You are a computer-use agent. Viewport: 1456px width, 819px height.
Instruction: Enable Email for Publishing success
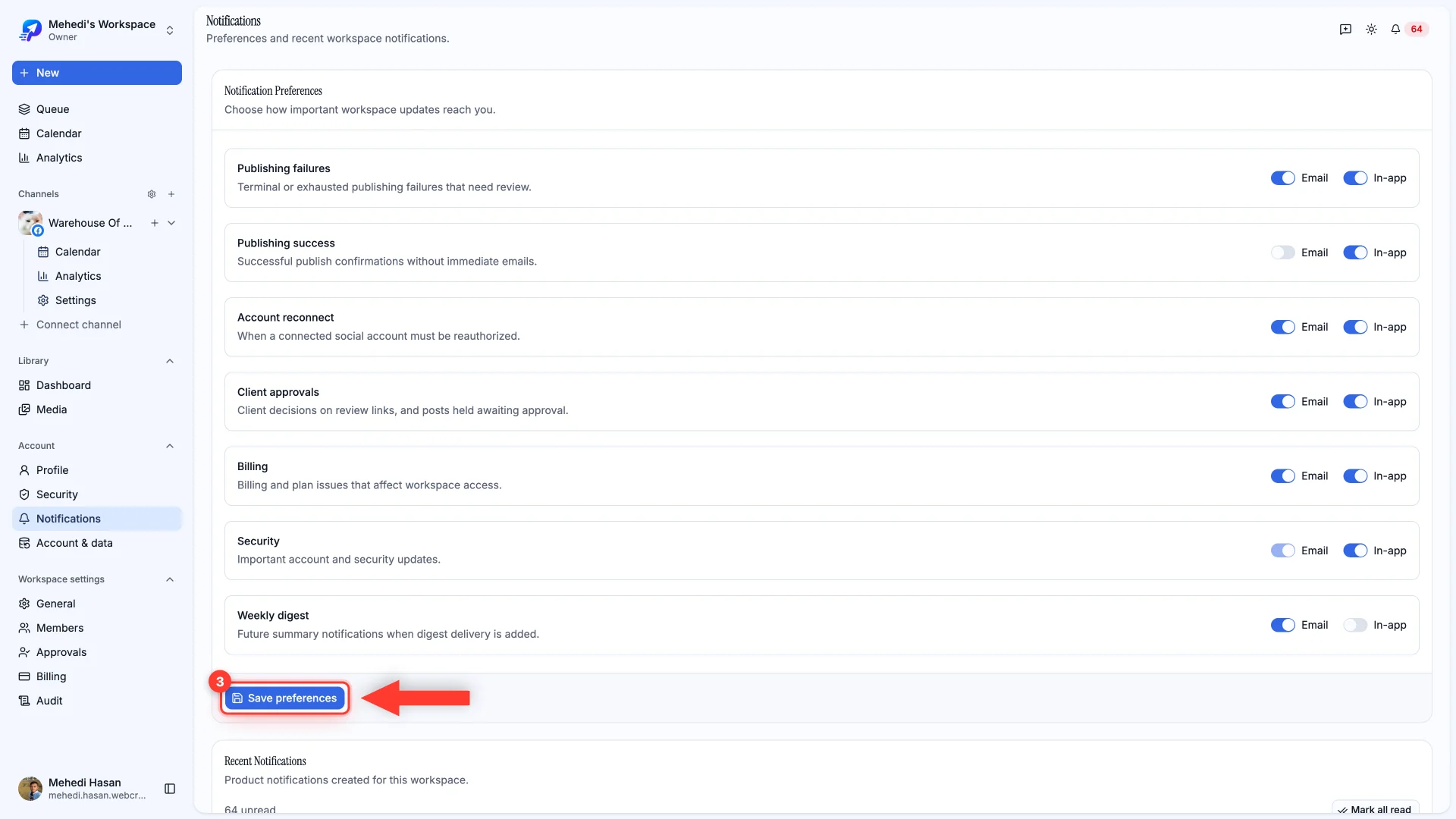(x=1282, y=253)
